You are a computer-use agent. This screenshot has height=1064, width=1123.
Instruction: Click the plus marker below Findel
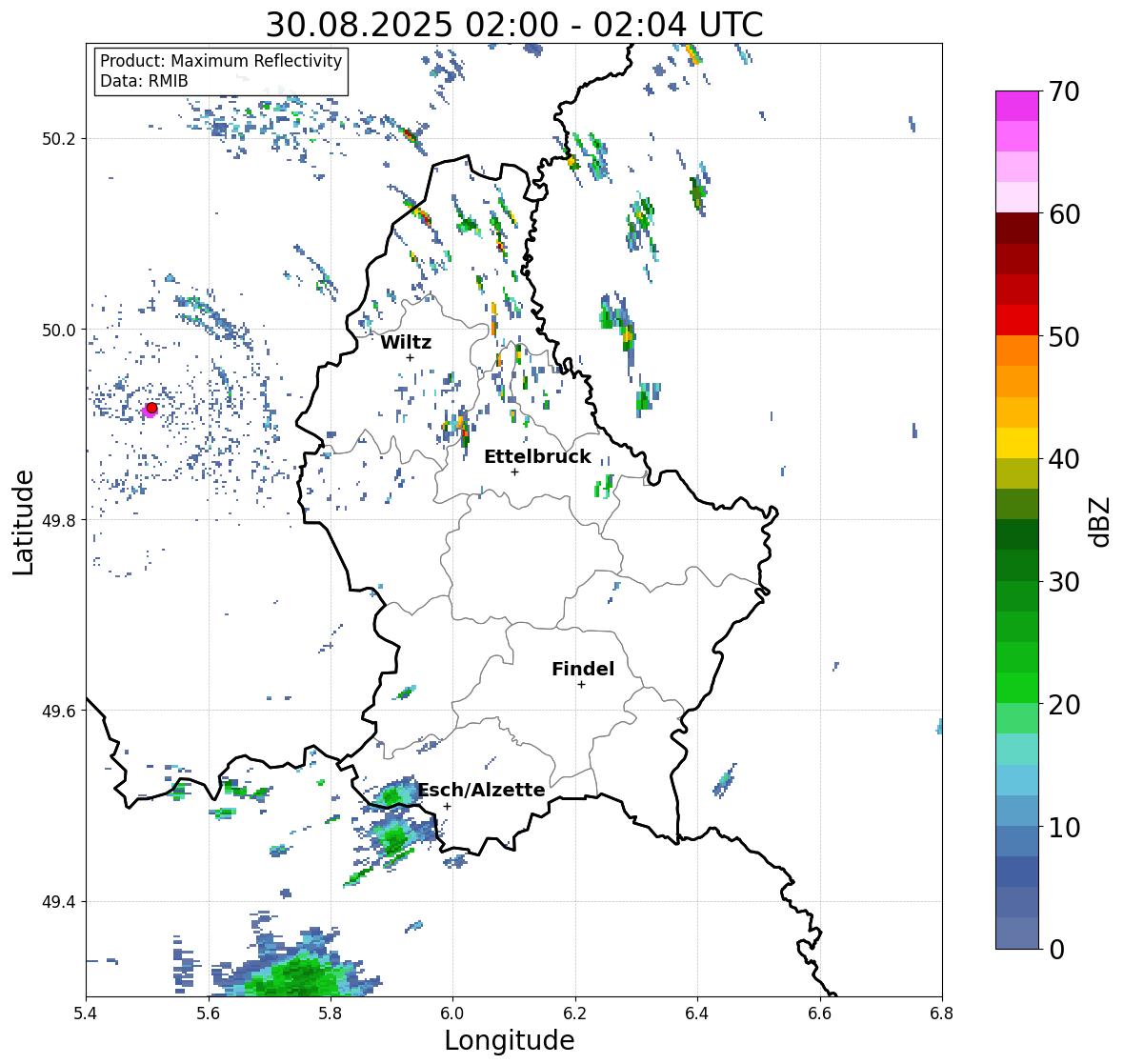[x=581, y=685]
